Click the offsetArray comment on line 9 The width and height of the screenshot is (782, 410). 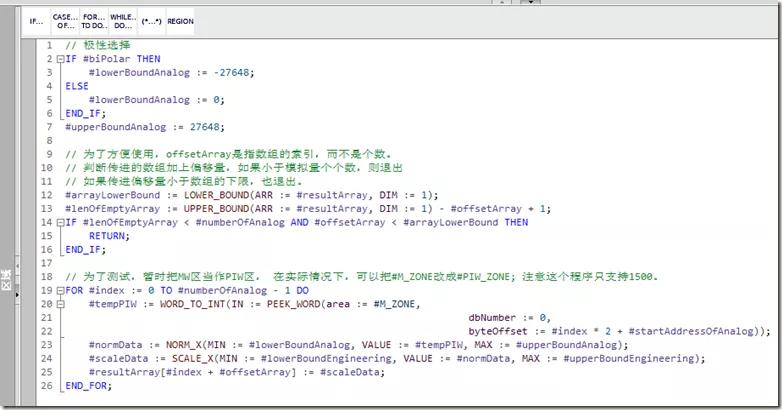(x=228, y=154)
